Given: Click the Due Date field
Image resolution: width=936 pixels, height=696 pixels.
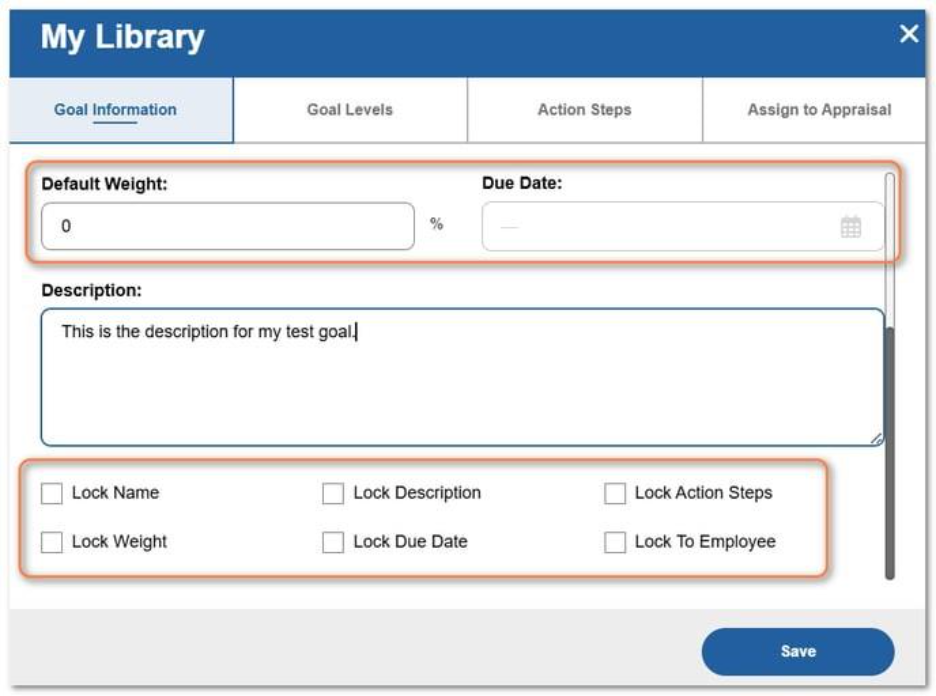Looking at the screenshot, I should coord(683,226).
